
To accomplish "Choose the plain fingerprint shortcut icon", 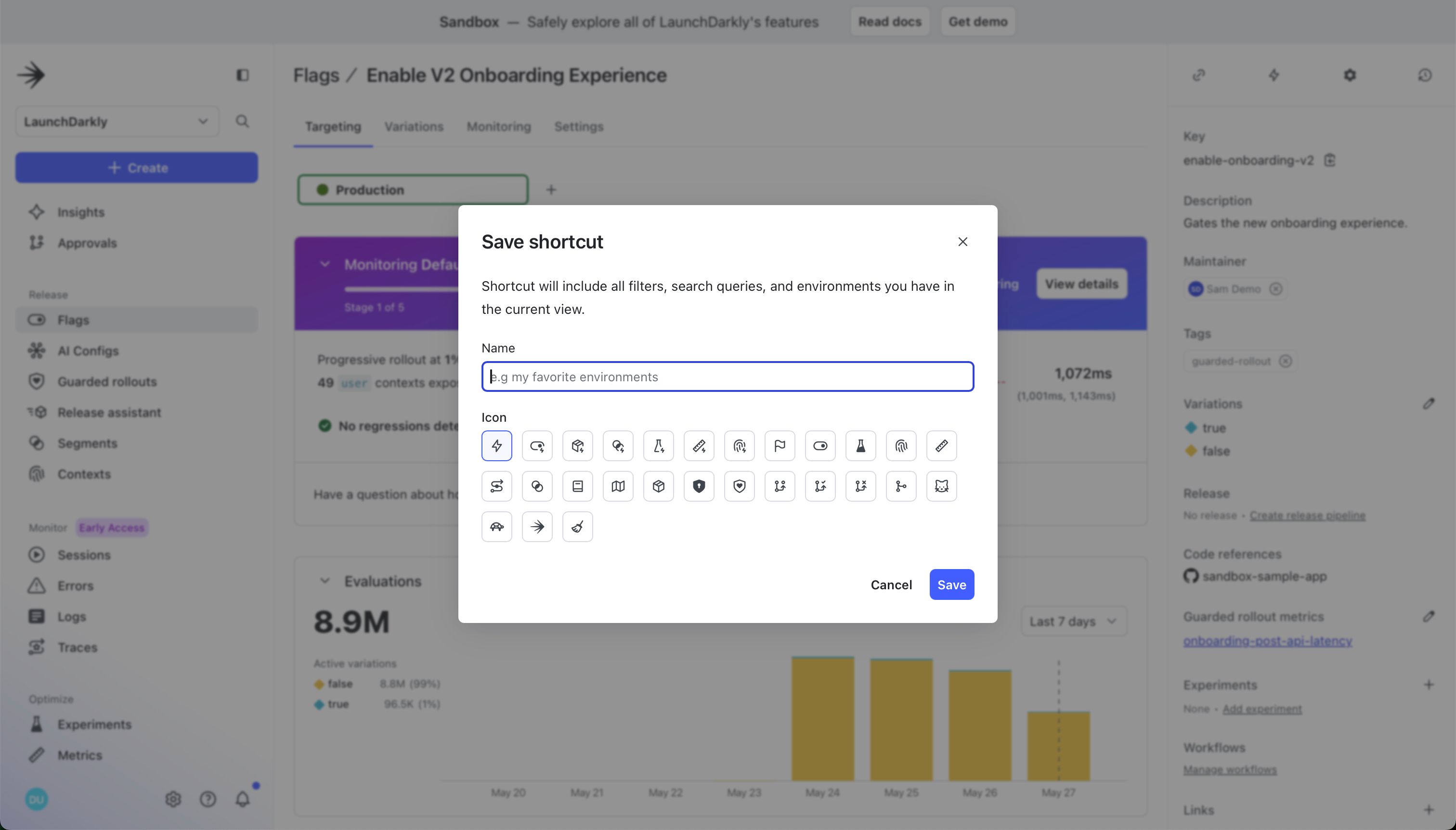I will point(901,446).
